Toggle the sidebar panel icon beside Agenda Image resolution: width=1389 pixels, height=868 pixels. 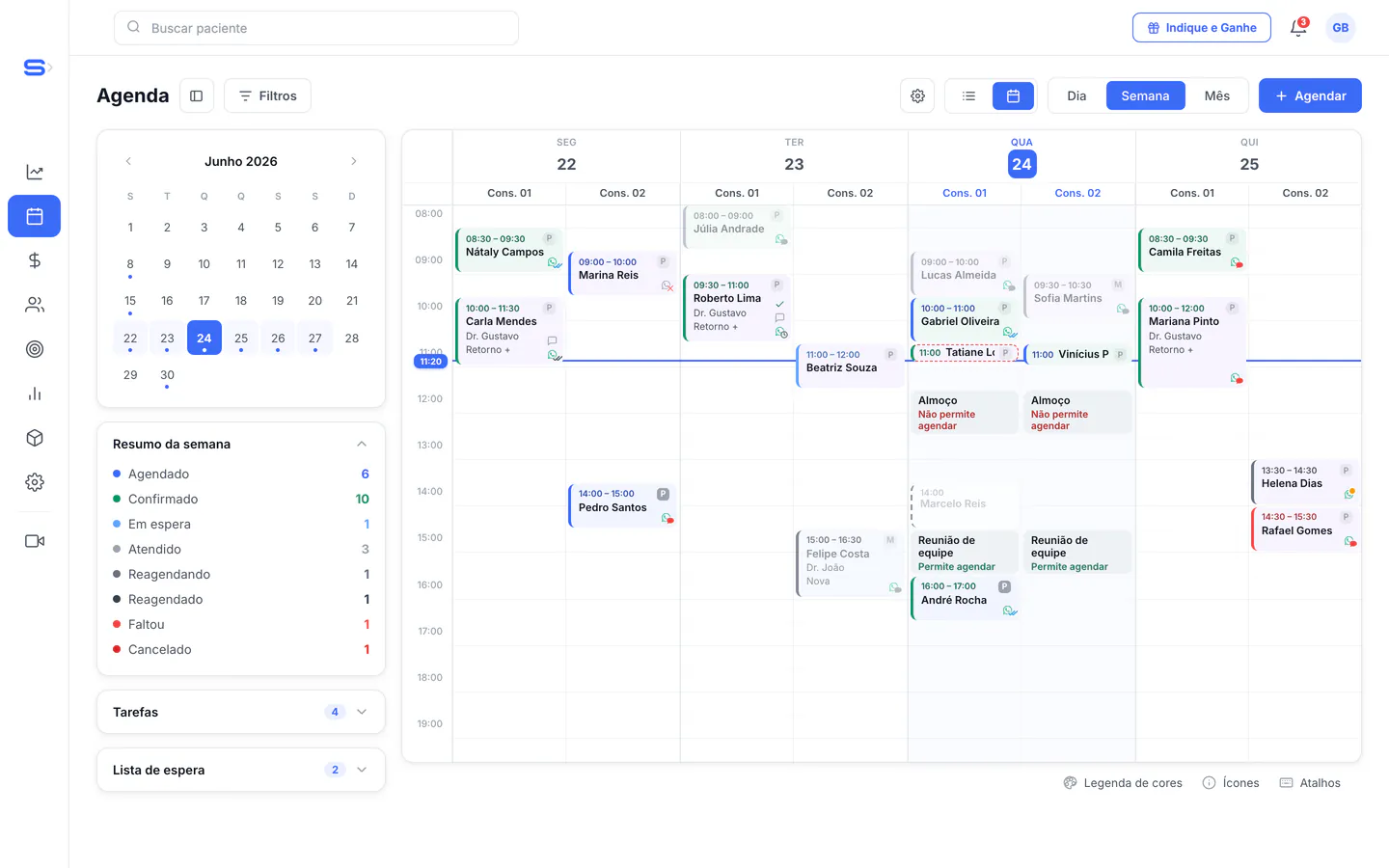pyautogui.click(x=197, y=95)
